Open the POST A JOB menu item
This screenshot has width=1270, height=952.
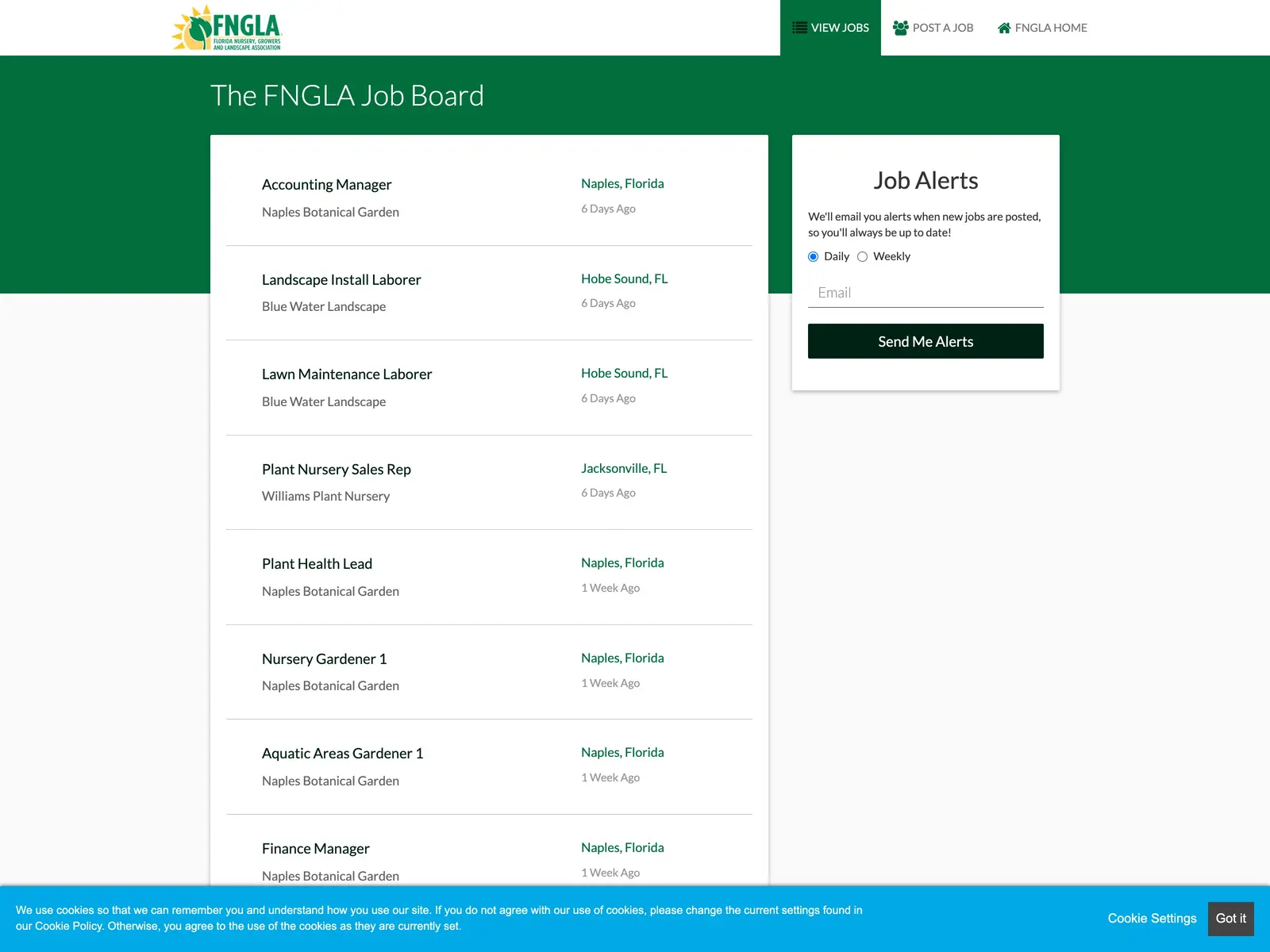click(933, 28)
